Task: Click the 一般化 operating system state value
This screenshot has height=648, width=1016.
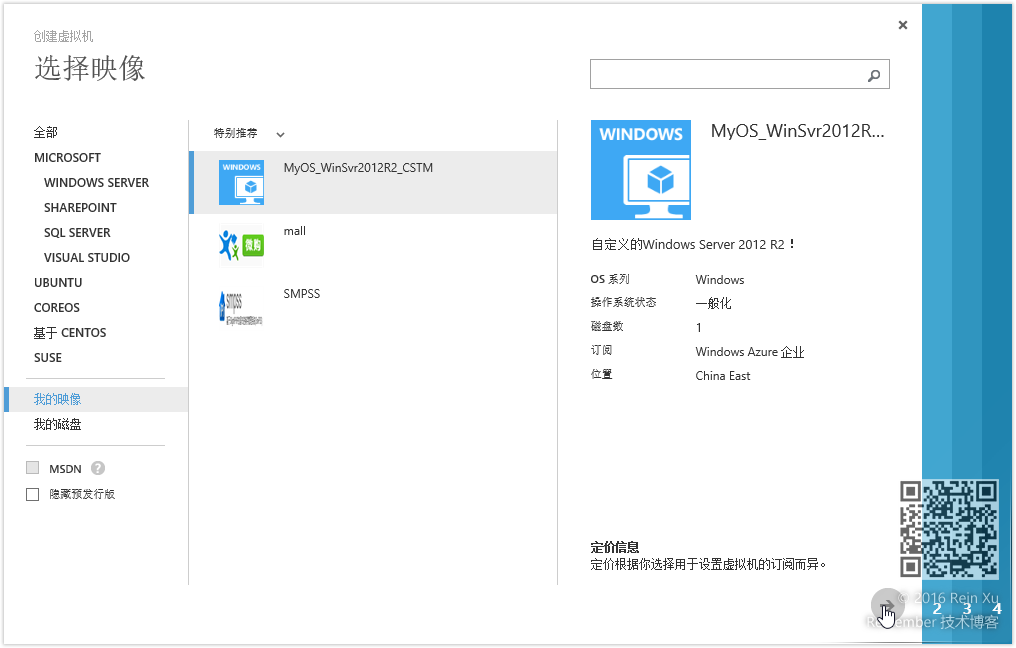Action: [713, 303]
